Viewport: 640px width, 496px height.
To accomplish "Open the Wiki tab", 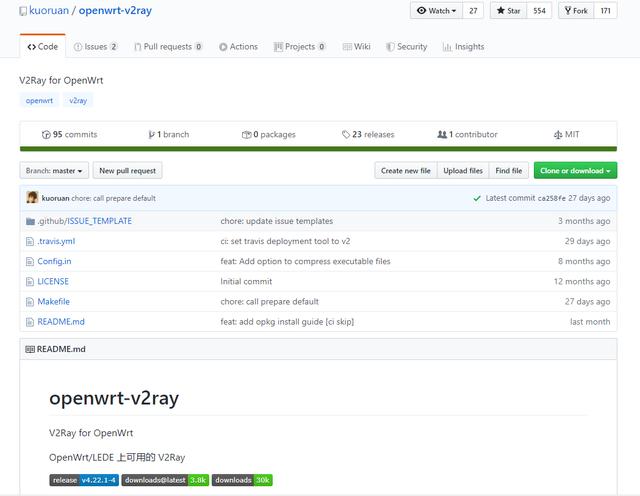I will 357,47.
